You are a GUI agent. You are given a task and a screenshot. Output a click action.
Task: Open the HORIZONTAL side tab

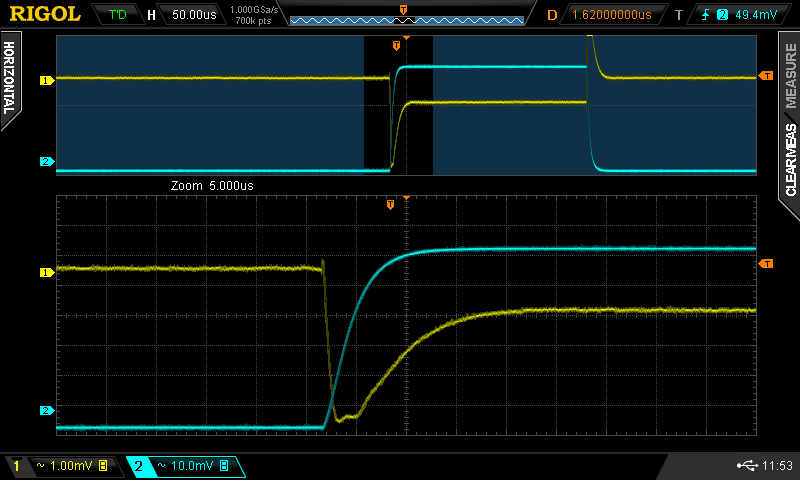[9, 78]
